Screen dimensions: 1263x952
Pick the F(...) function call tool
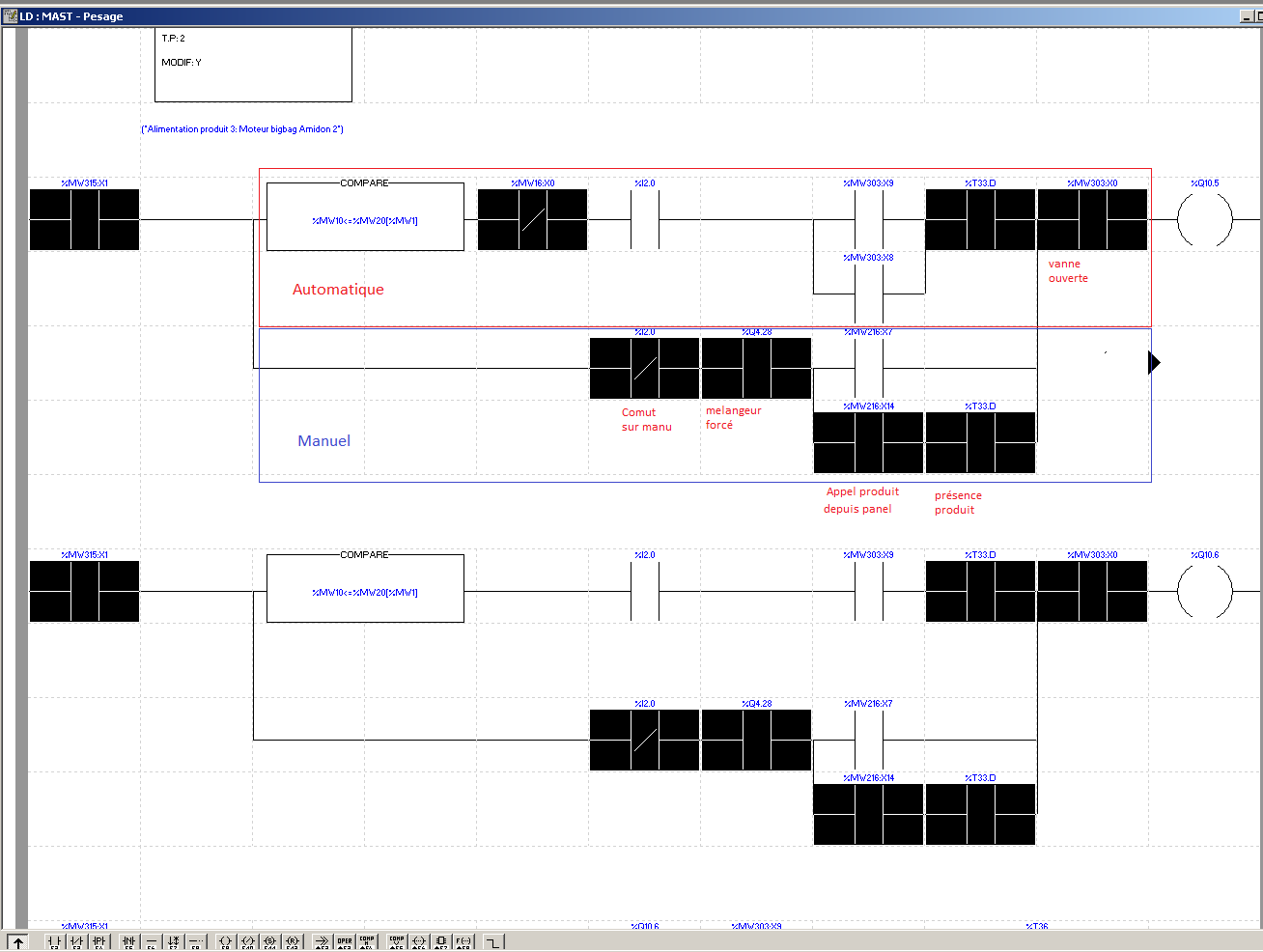tap(463, 941)
